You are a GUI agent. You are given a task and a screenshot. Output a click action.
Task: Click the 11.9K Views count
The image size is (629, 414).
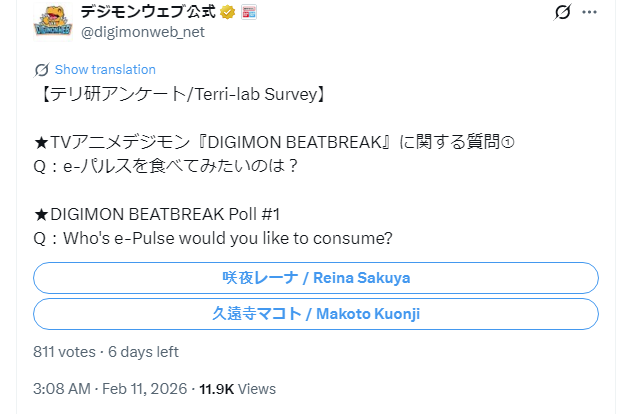point(237,388)
